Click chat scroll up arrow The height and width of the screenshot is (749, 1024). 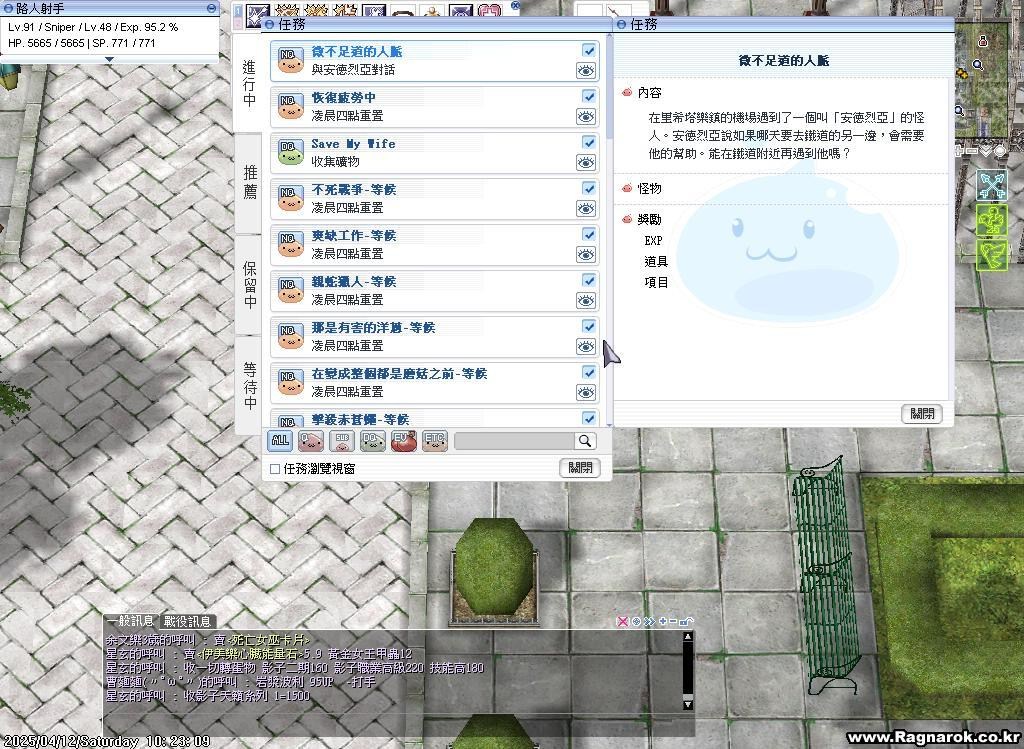click(687, 637)
